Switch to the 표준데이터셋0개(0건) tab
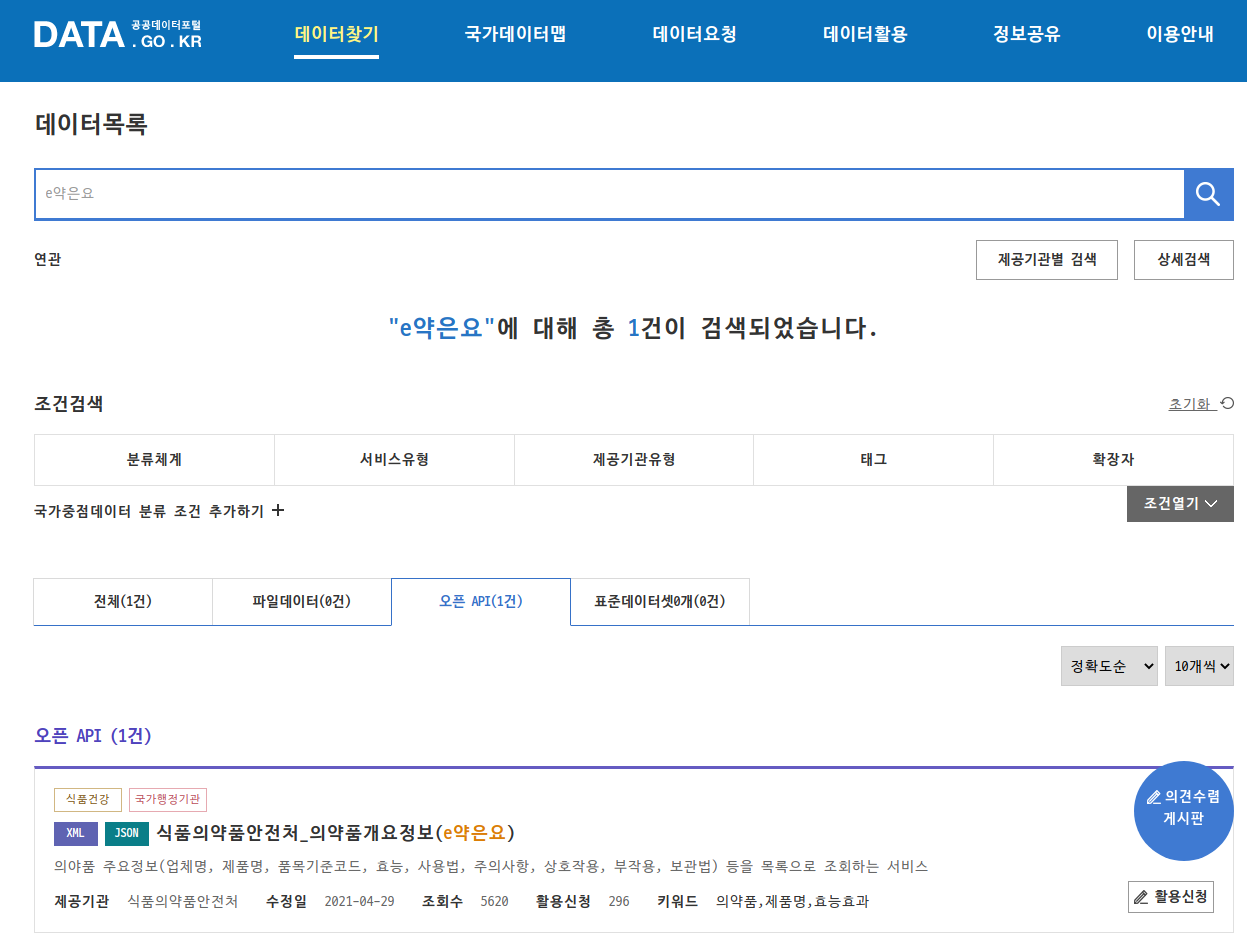The image size is (1247, 949). [660, 602]
